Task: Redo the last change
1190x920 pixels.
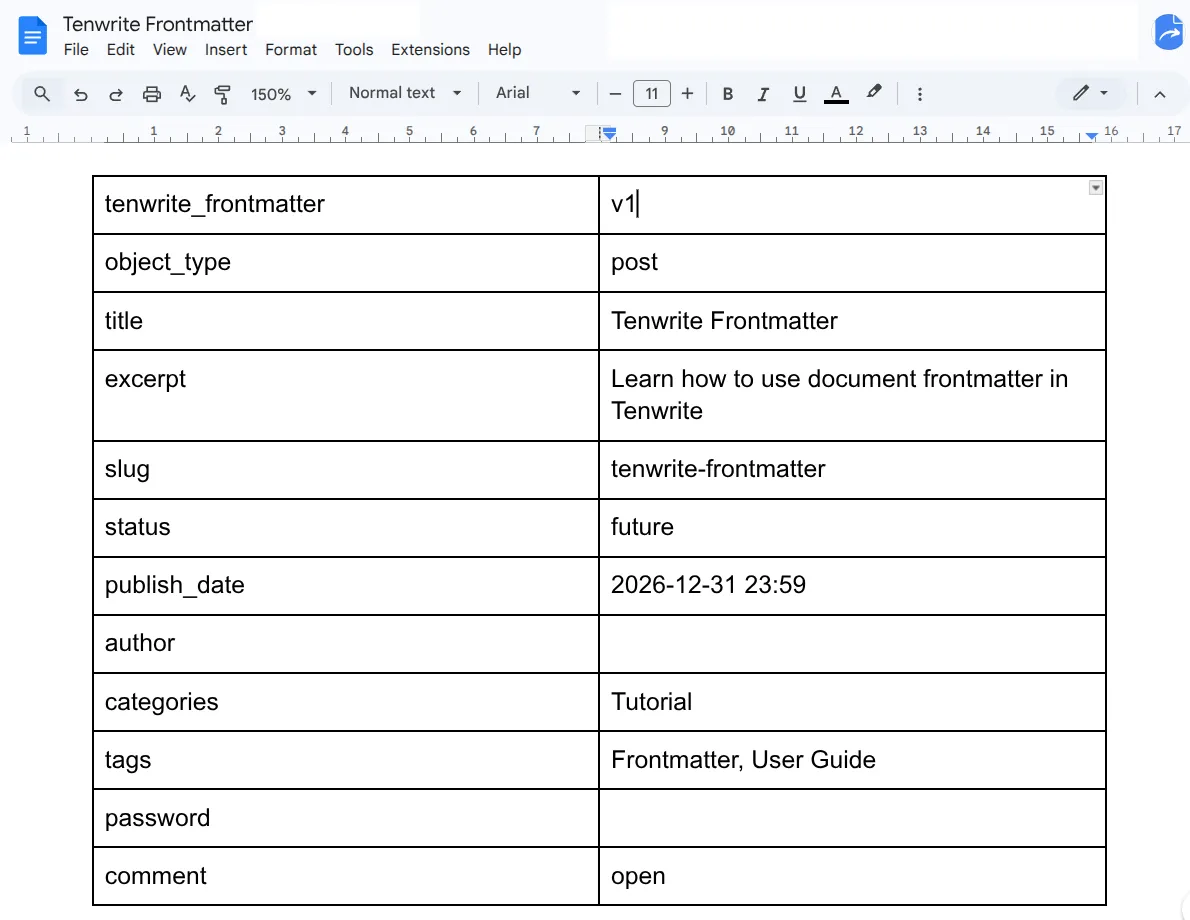Action: [x=115, y=93]
